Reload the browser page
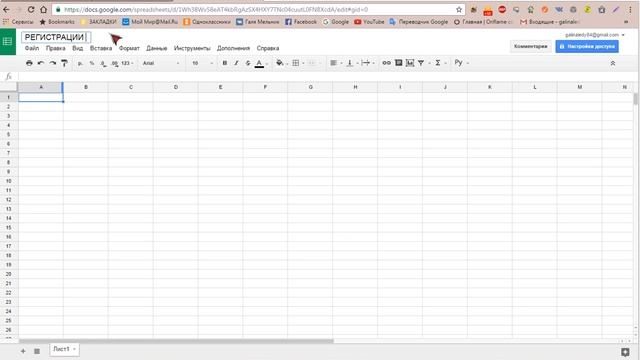The width and height of the screenshot is (640, 360). (31, 9)
